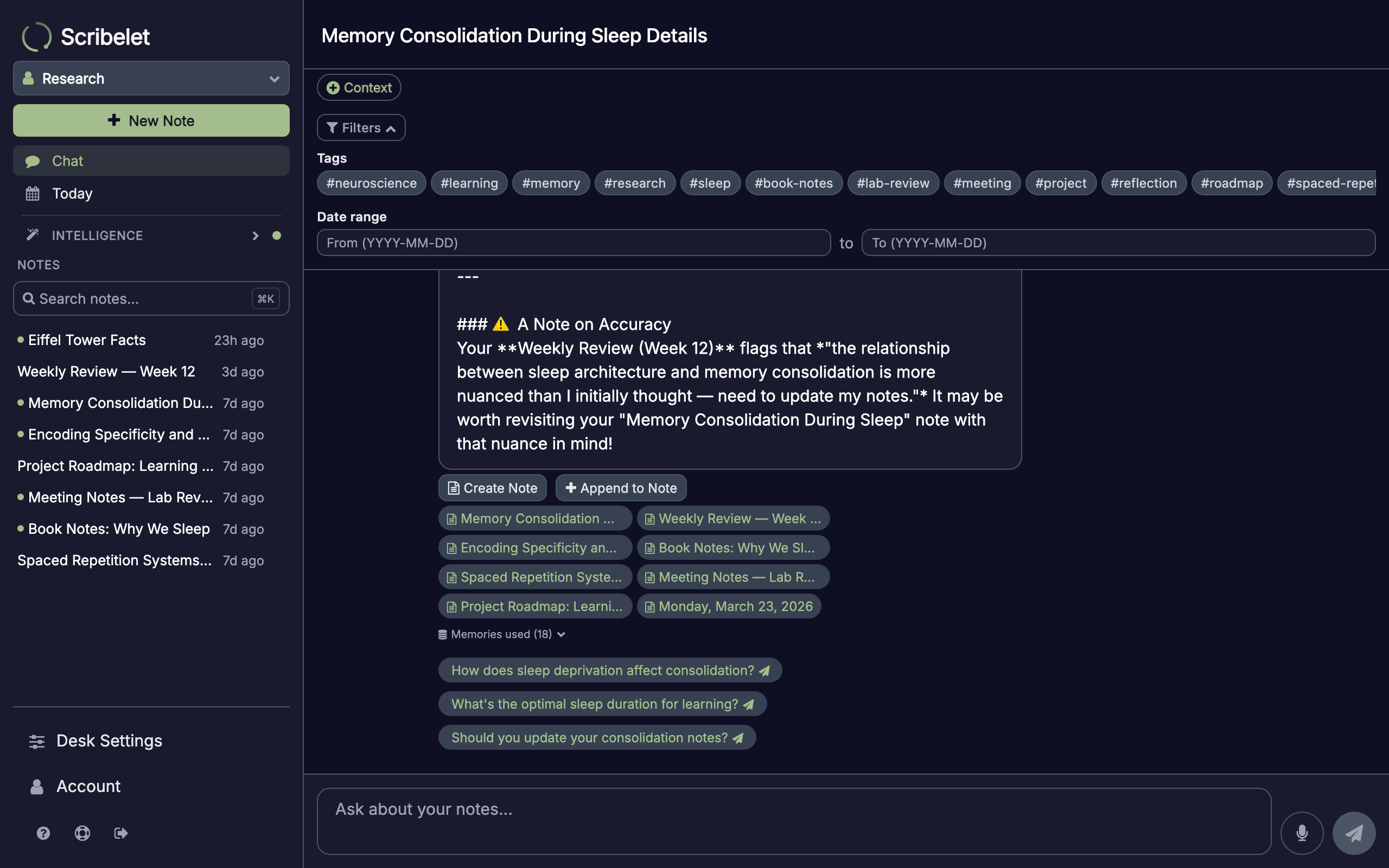The height and width of the screenshot is (868, 1389).
Task: Click the logout arrow icon
Action: click(120, 833)
